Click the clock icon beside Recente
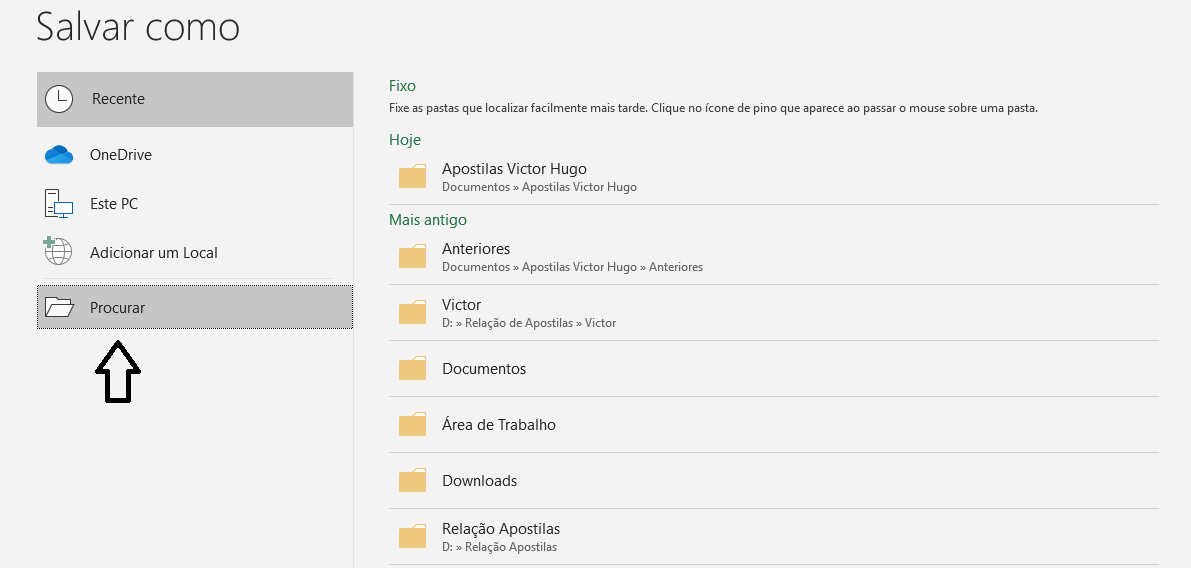The width and height of the screenshot is (1191, 568). click(59, 99)
